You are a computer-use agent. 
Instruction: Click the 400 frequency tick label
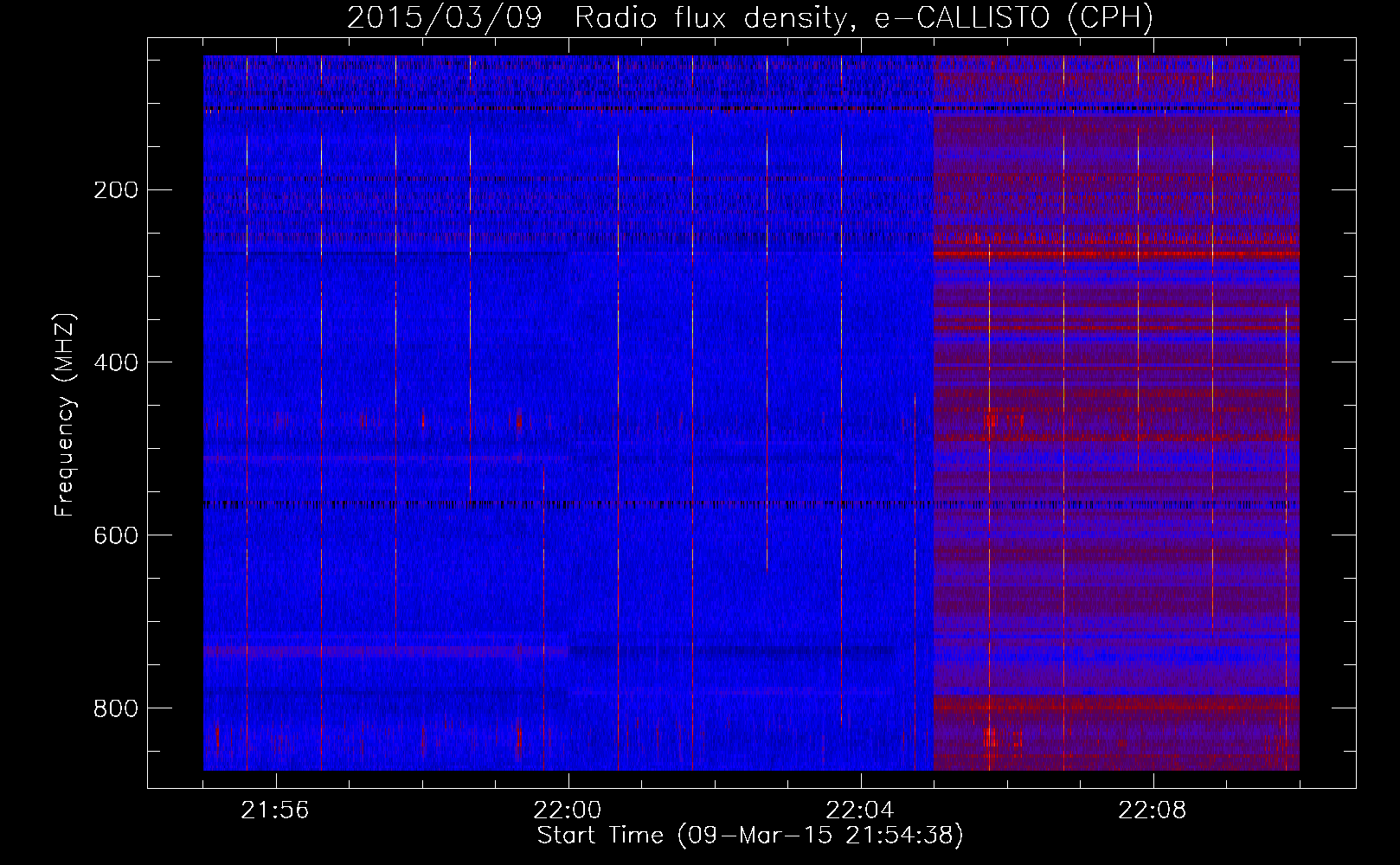coord(115,362)
